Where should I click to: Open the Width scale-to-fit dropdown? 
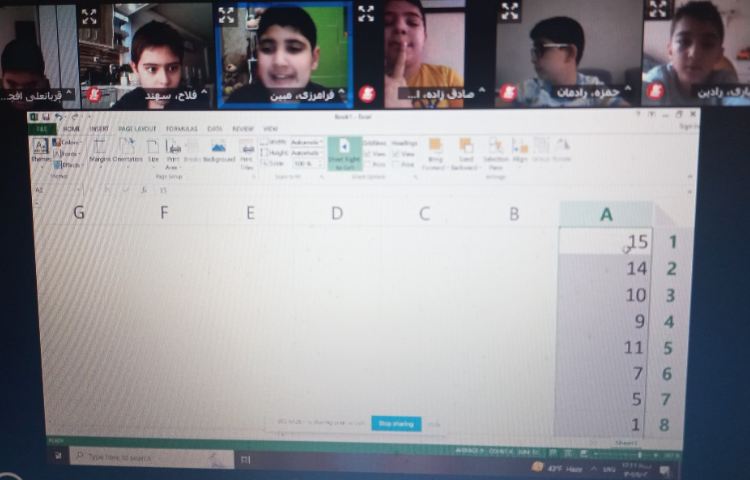pos(307,142)
